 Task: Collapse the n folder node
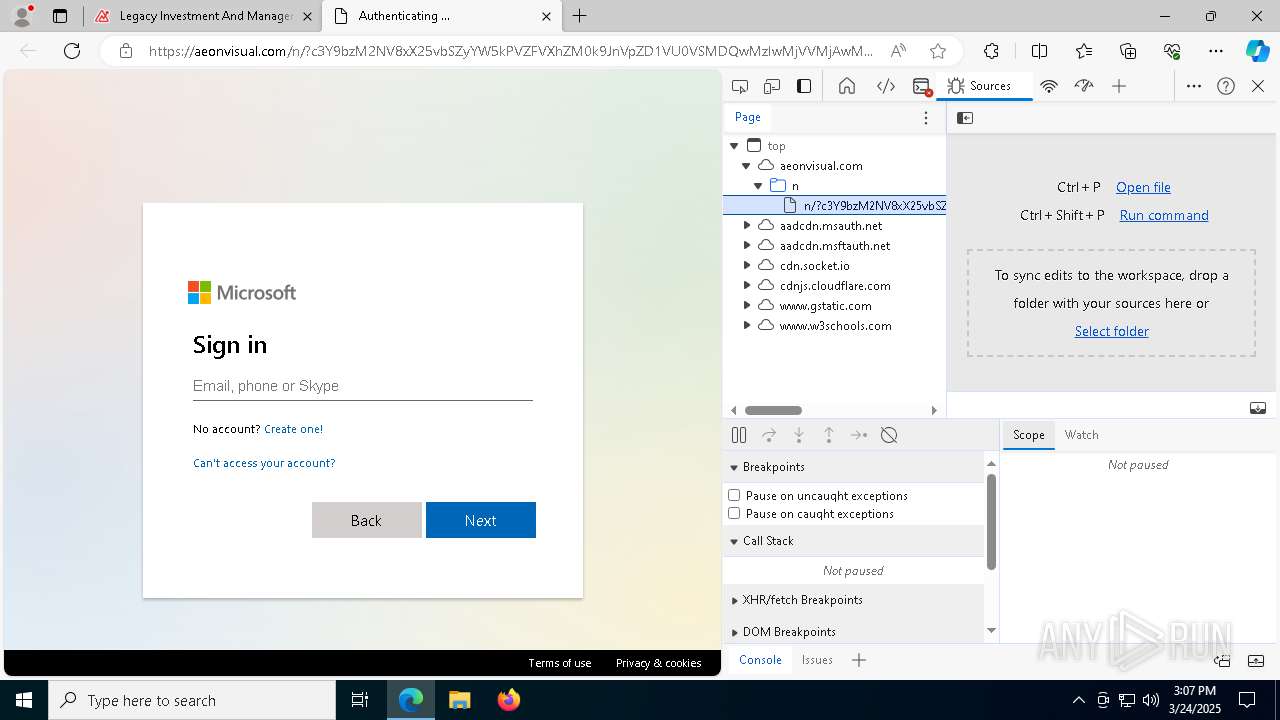click(758, 186)
